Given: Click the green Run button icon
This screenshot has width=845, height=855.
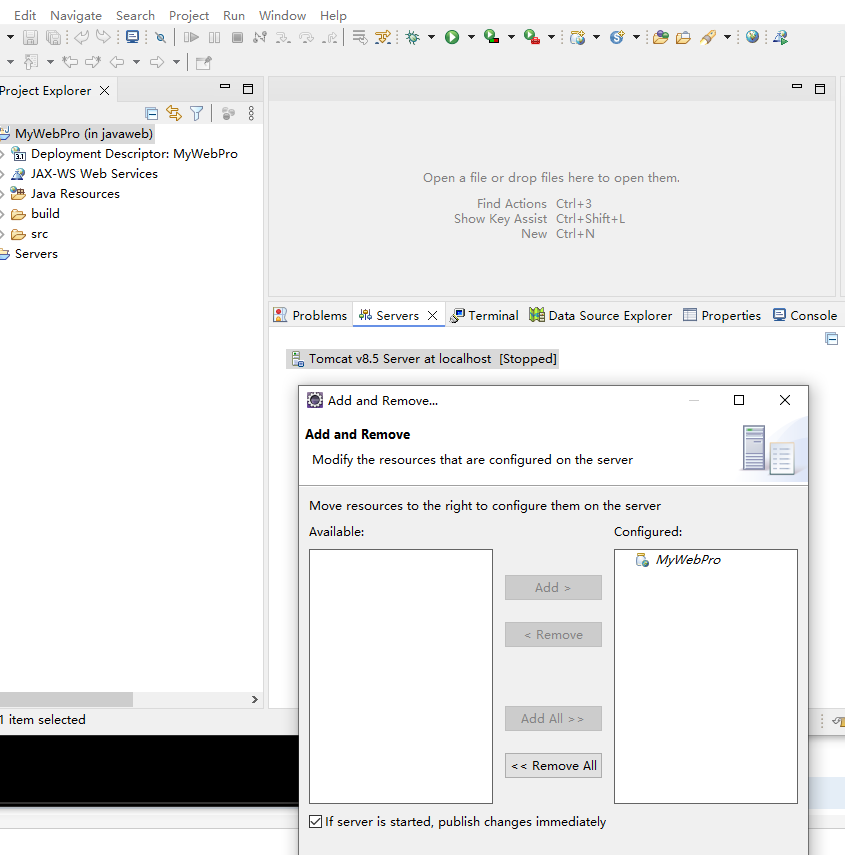Looking at the screenshot, I should 452,37.
